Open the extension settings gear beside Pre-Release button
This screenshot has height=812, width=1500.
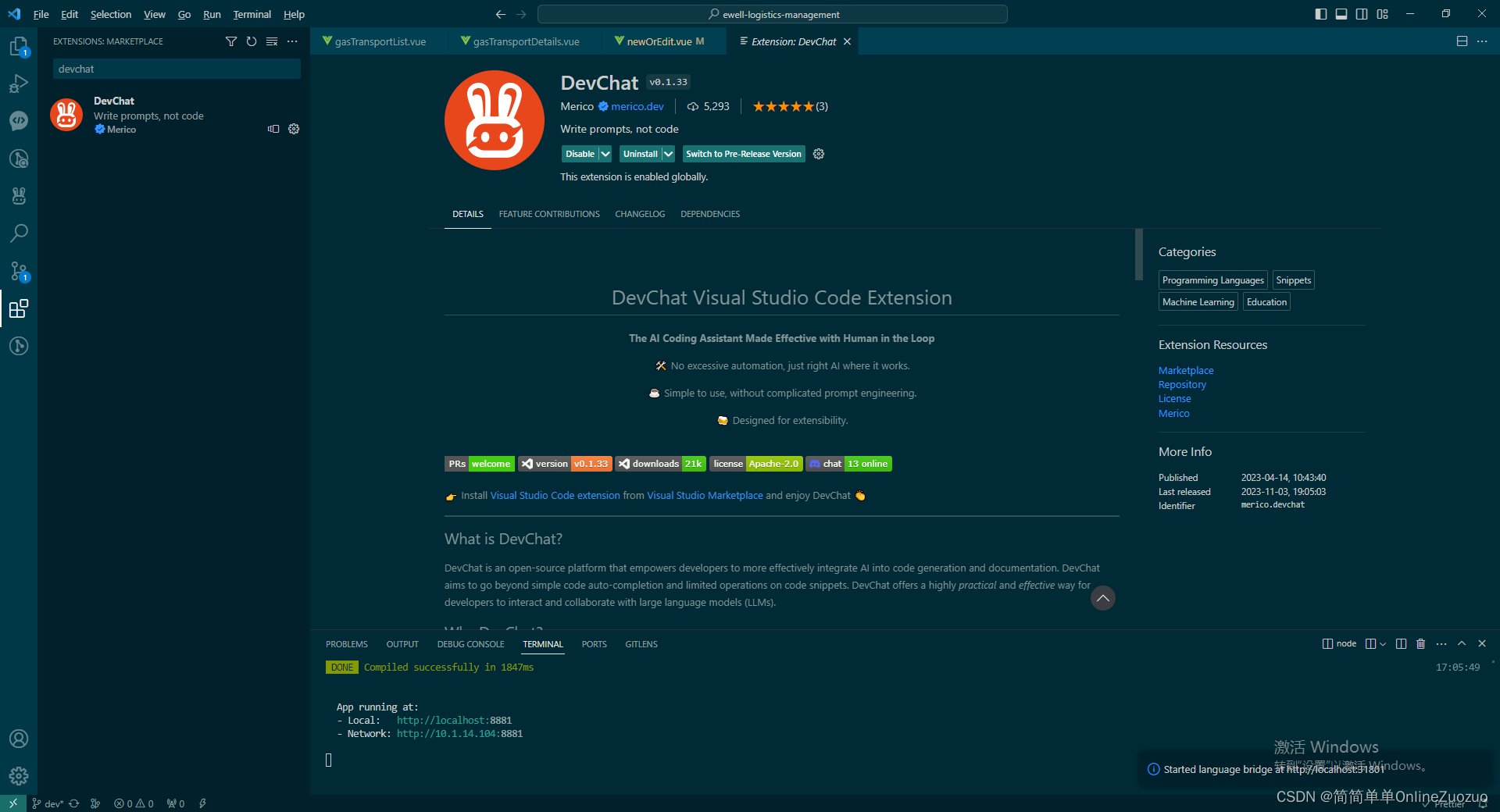tap(819, 154)
